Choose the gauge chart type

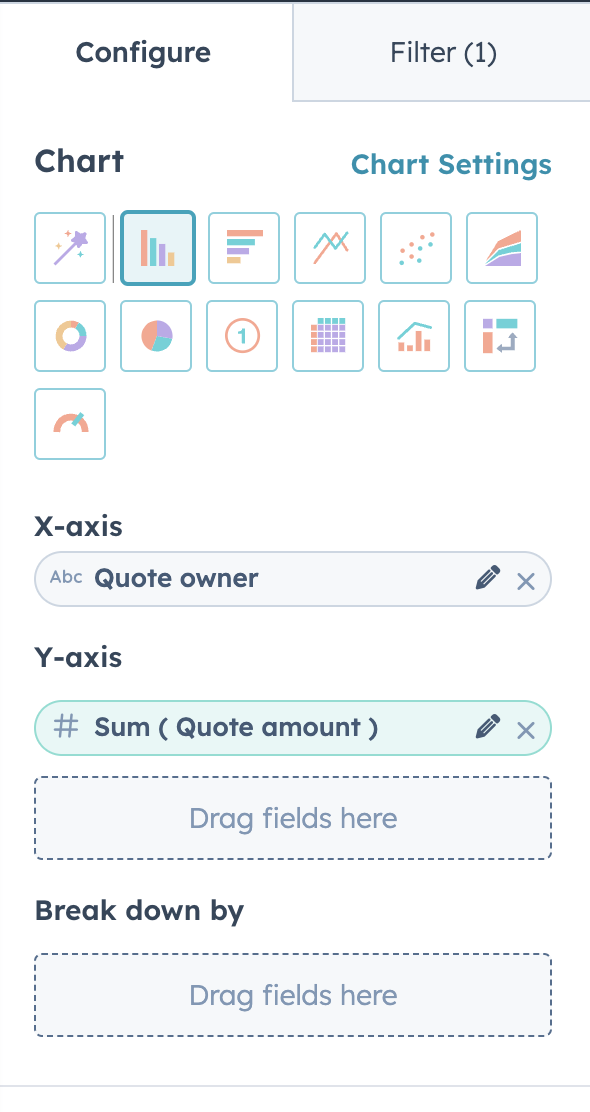(x=69, y=424)
